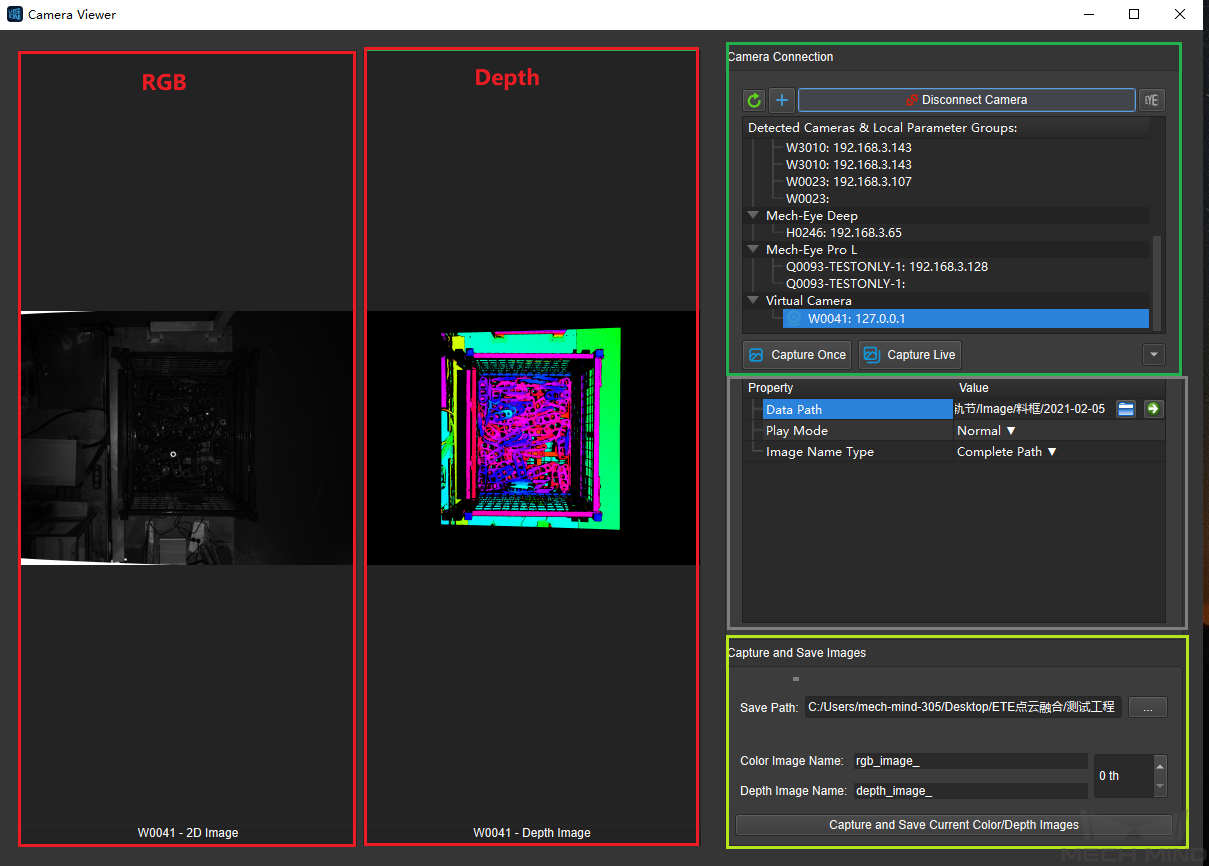The image size is (1209, 866).
Task: Open the dropdown arrow beside Capture Live
Action: (1154, 355)
